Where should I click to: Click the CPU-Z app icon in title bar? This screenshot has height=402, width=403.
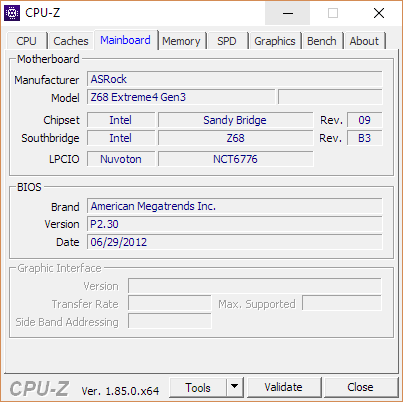point(12,13)
